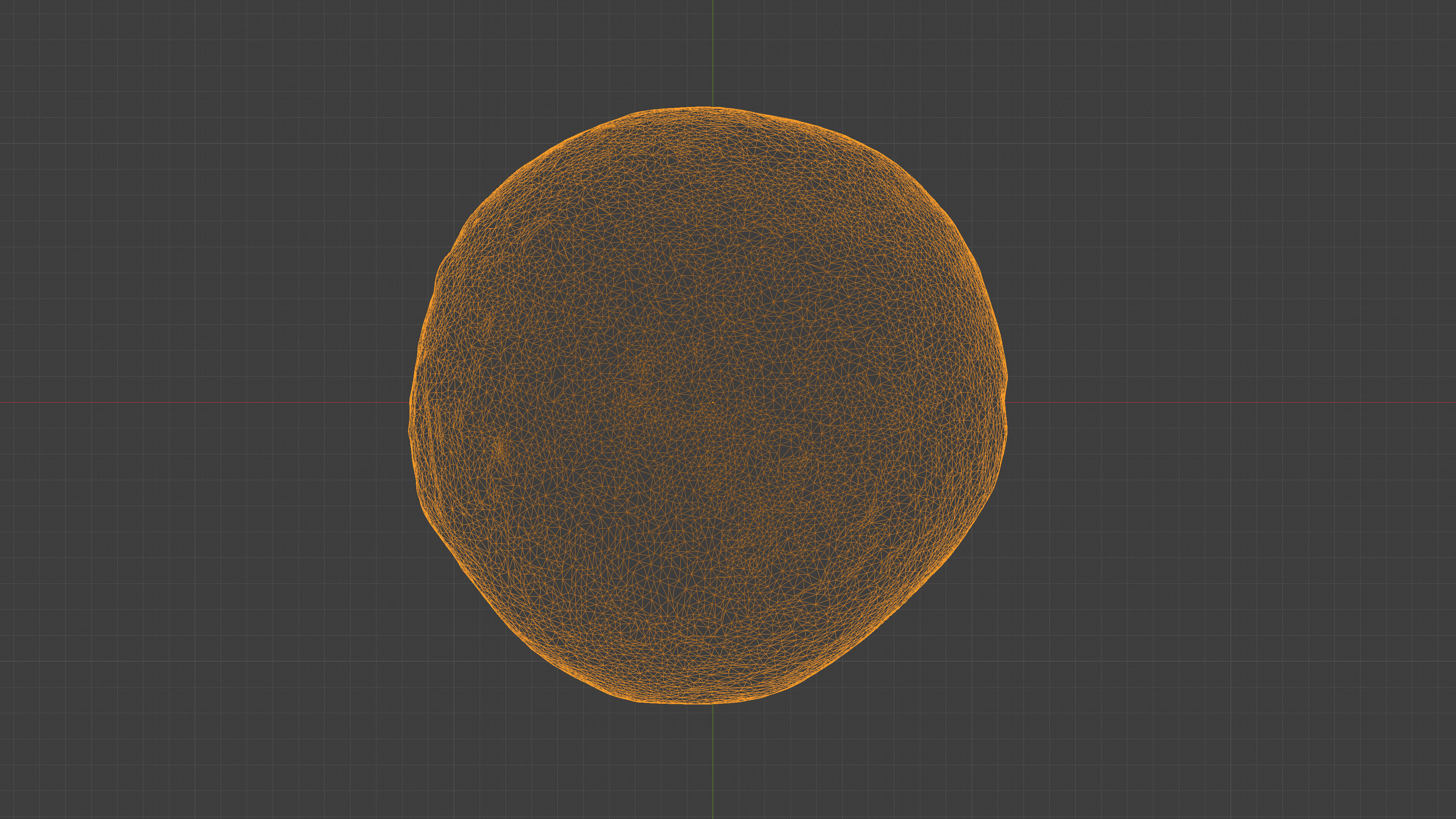Click the red X axis line right of mesh
The image size is (1456, 819).
pos(1232,402)
